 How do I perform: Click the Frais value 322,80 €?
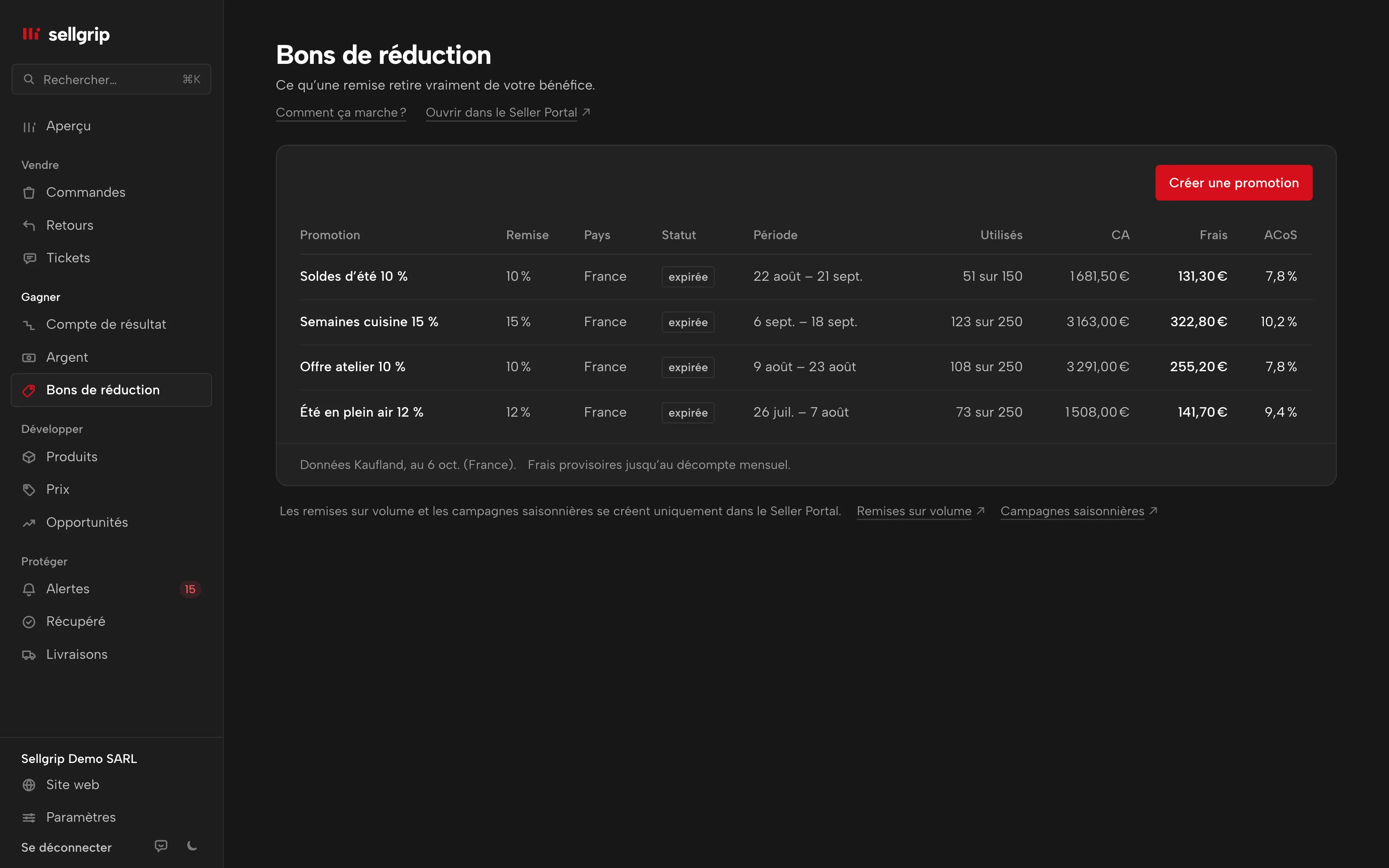[x=1199, y=321]
